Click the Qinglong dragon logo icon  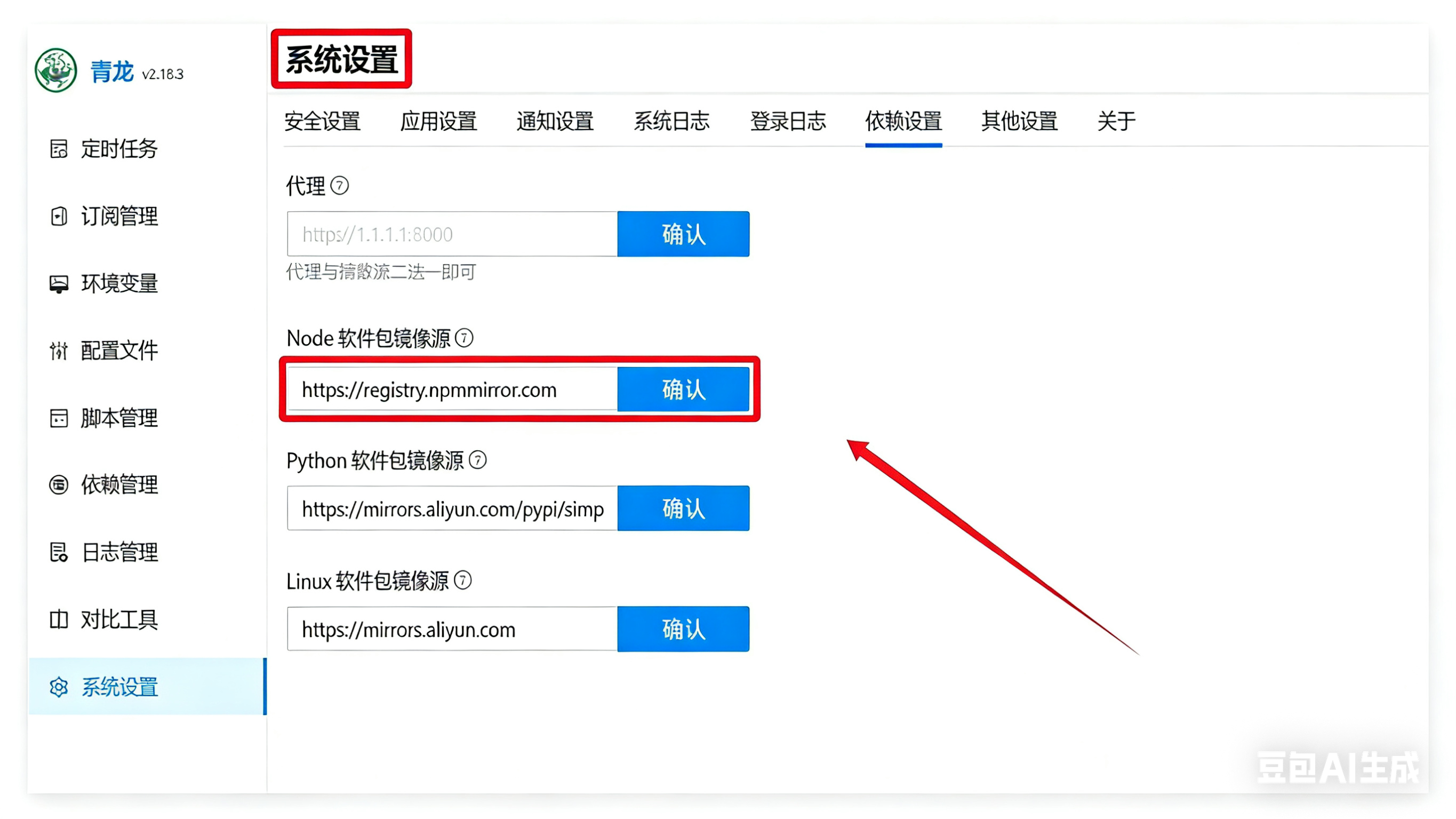(55, 70)
